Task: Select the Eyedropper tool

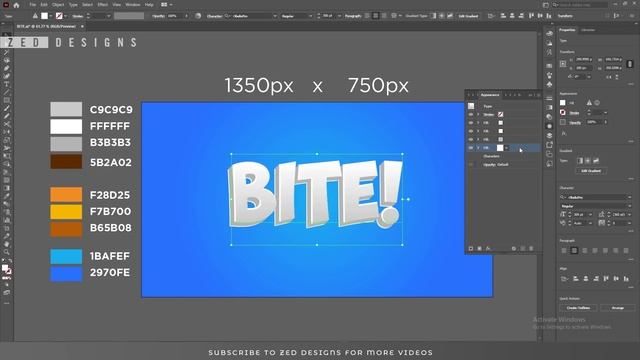Action: pyautogui.click(x=7, y=196)
